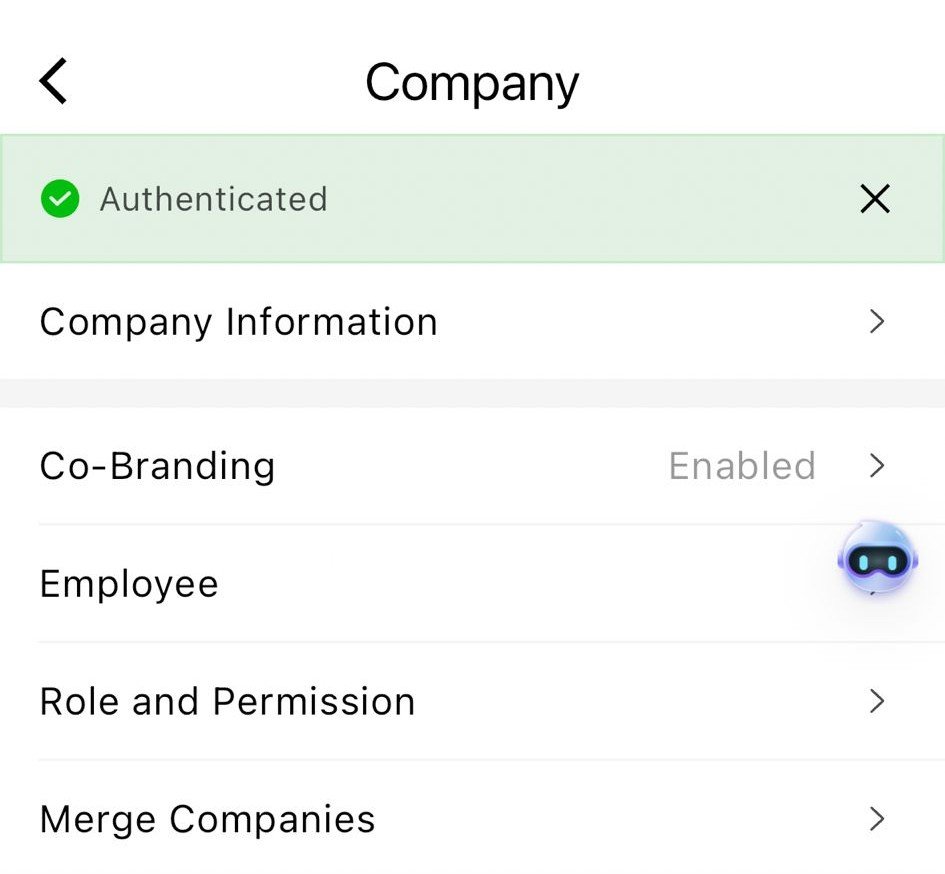Tap the Role and Permission arrow
This screenshot has width=945, height=874.
(x=877, y=701)
